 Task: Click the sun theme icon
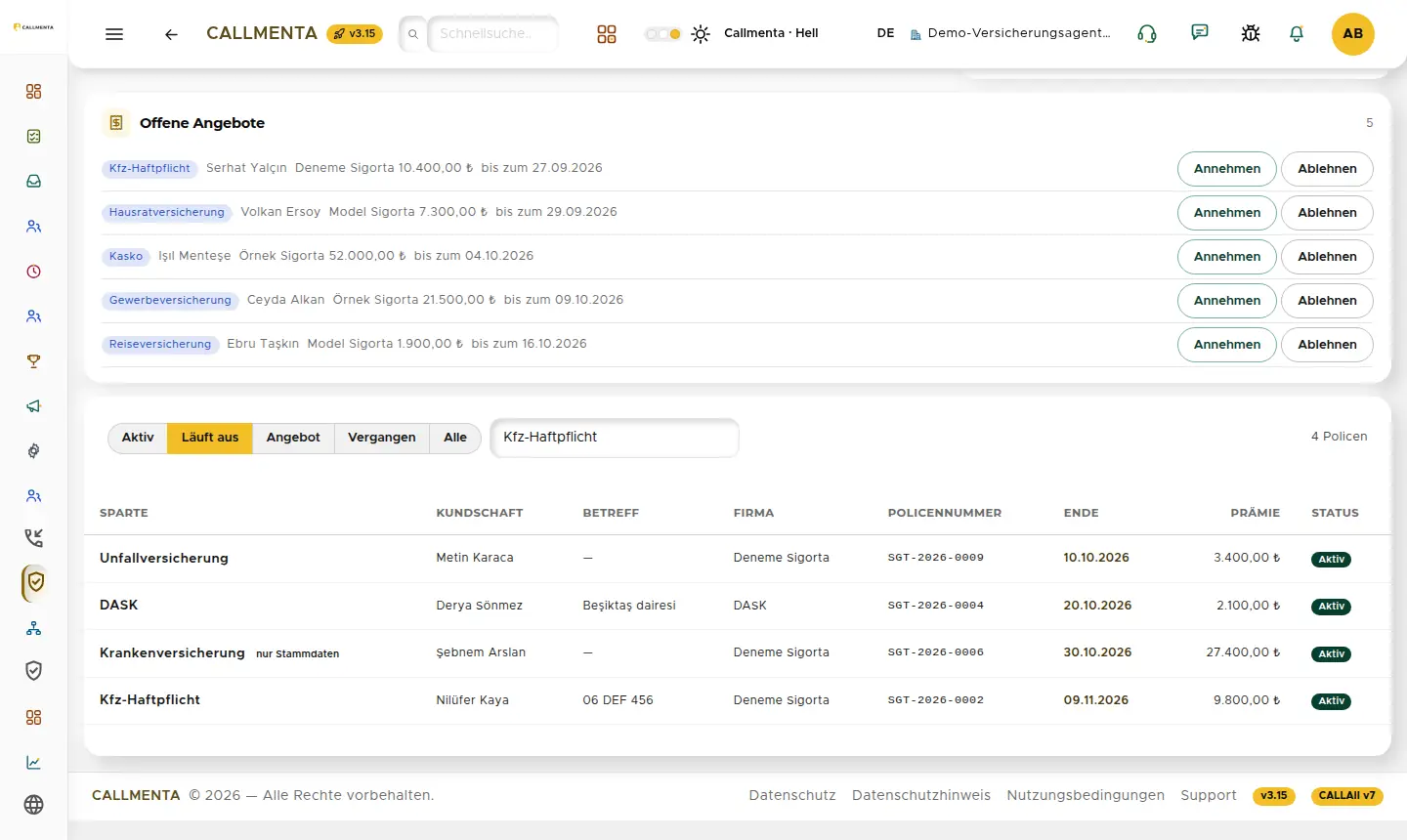701,34
